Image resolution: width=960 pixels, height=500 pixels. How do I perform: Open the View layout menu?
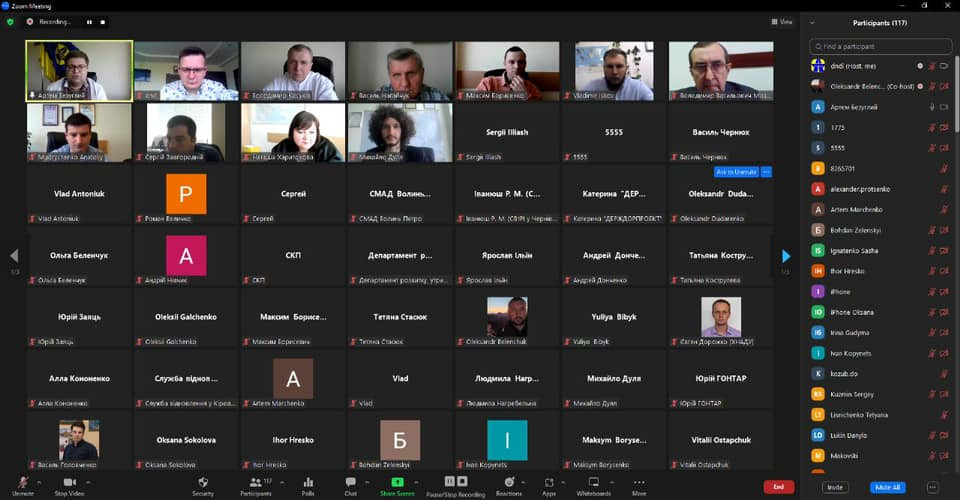point(782,21)
